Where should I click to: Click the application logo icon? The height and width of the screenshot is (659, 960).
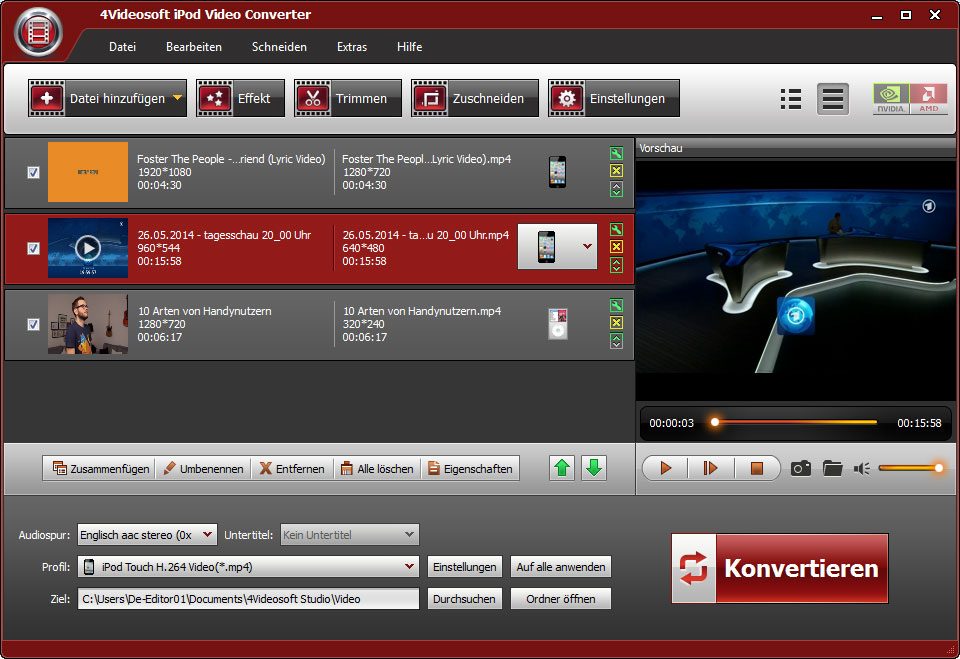coord(38,32)
